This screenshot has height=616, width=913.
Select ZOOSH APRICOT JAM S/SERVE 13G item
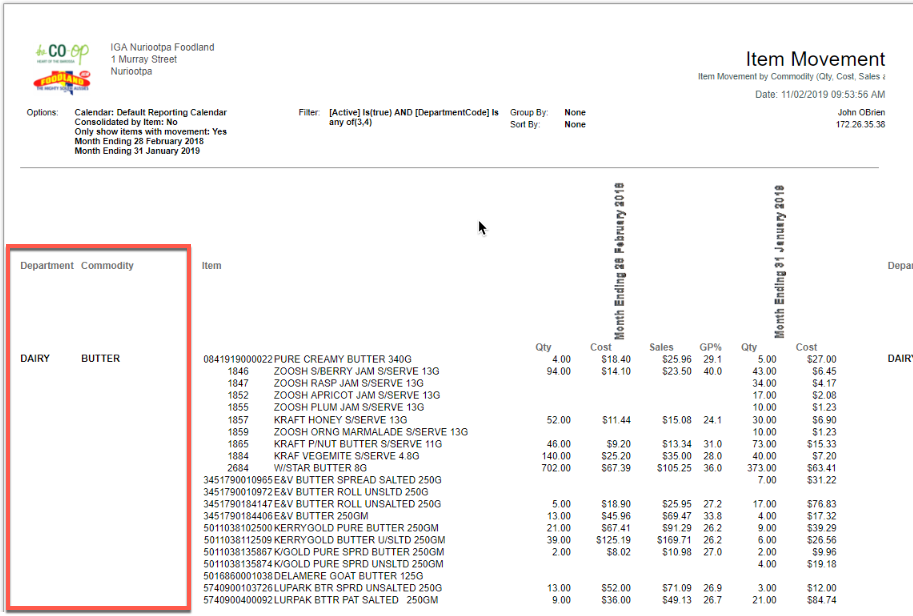357,395
